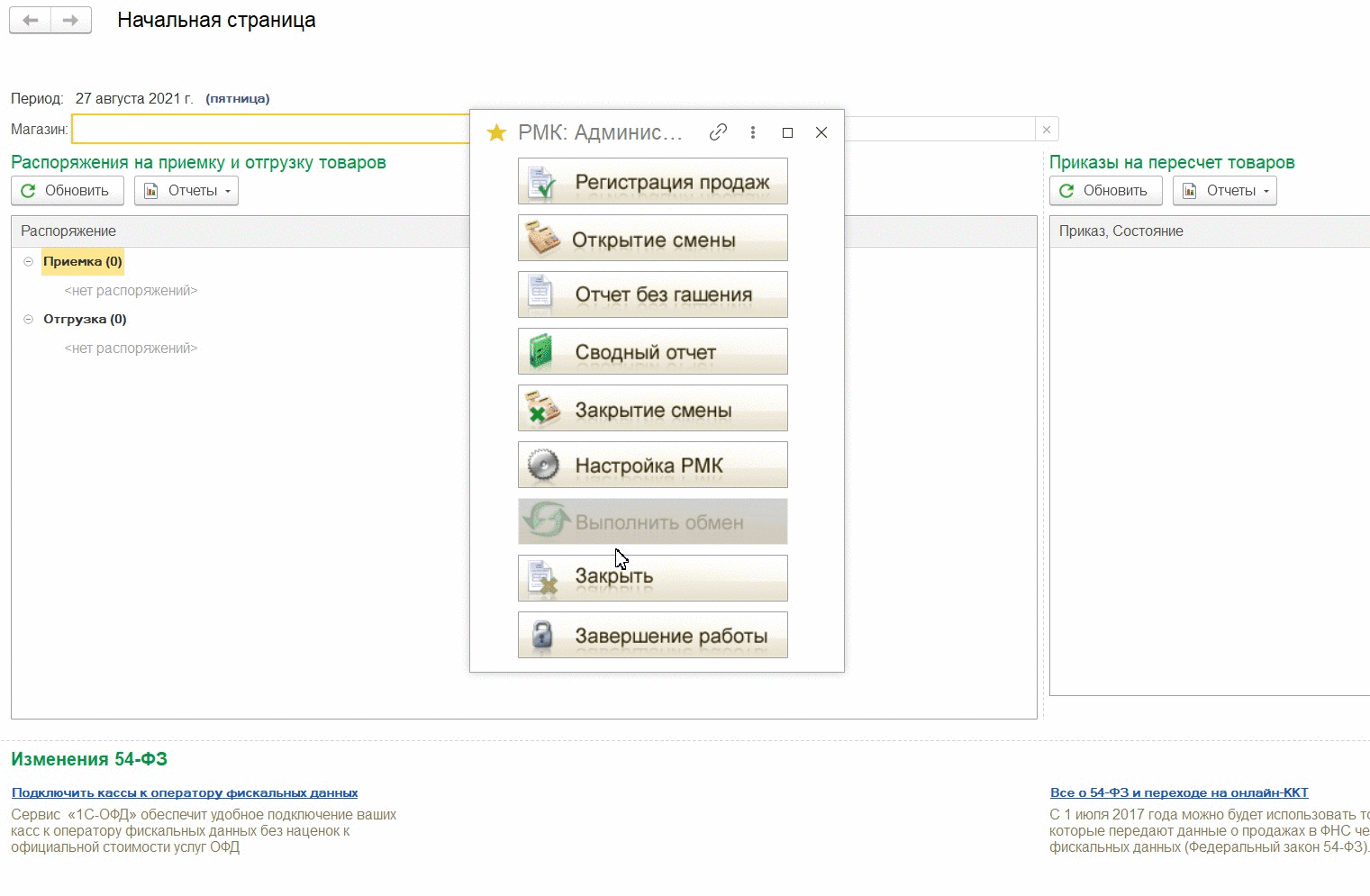Screen dimensions: 1370x896
Task: Add РМК dialog to favorites with star
Action: pyautogui.click(x=496, y=132)
